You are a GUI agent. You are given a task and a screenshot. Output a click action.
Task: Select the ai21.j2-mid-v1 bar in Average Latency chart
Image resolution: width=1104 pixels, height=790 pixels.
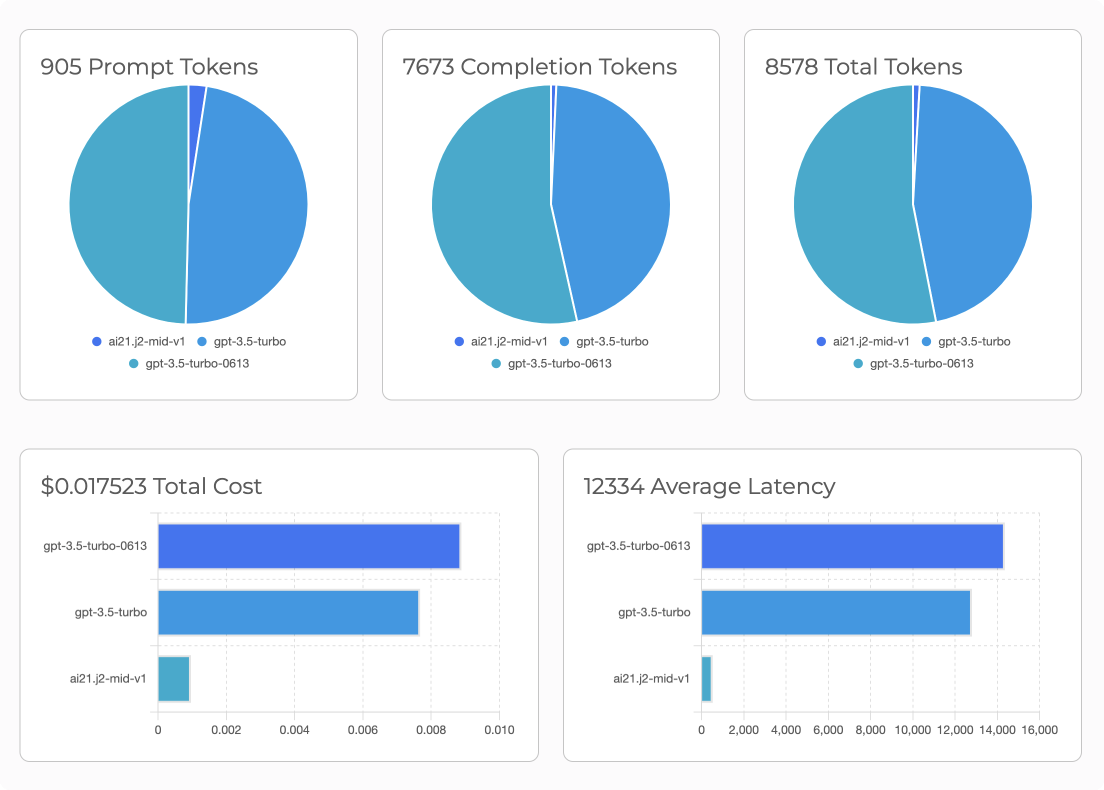coord(706,678)
